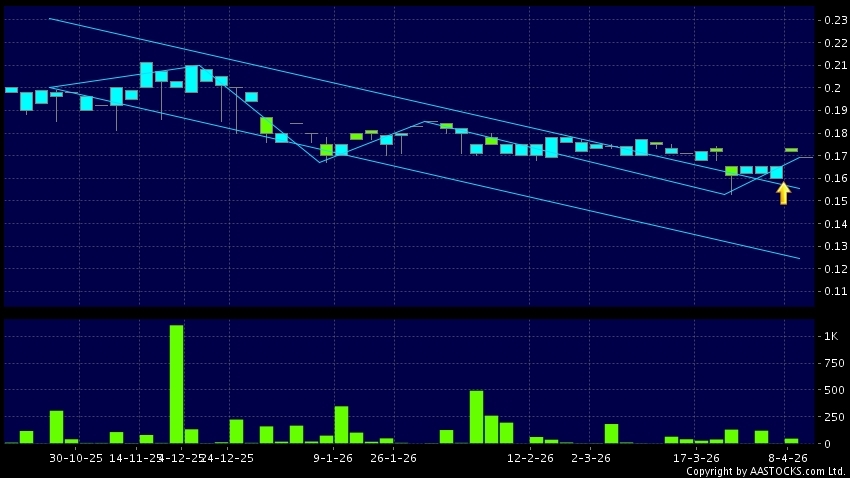Image resolution: width=850 pixels, height=478 pixels.
Task: Click the first cyan candlestick at far left
Action: coord(11,89)
